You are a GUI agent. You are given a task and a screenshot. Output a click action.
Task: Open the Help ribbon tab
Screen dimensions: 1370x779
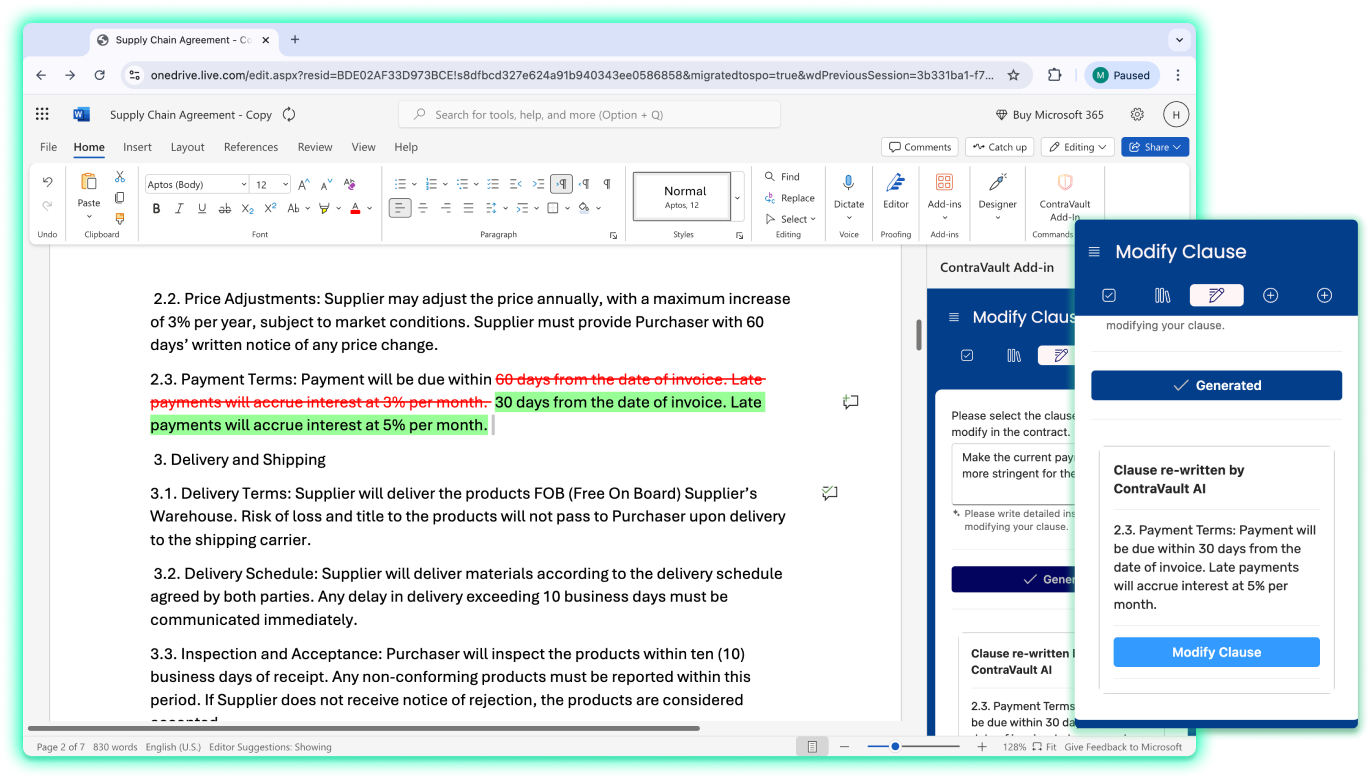click(406, 147)
